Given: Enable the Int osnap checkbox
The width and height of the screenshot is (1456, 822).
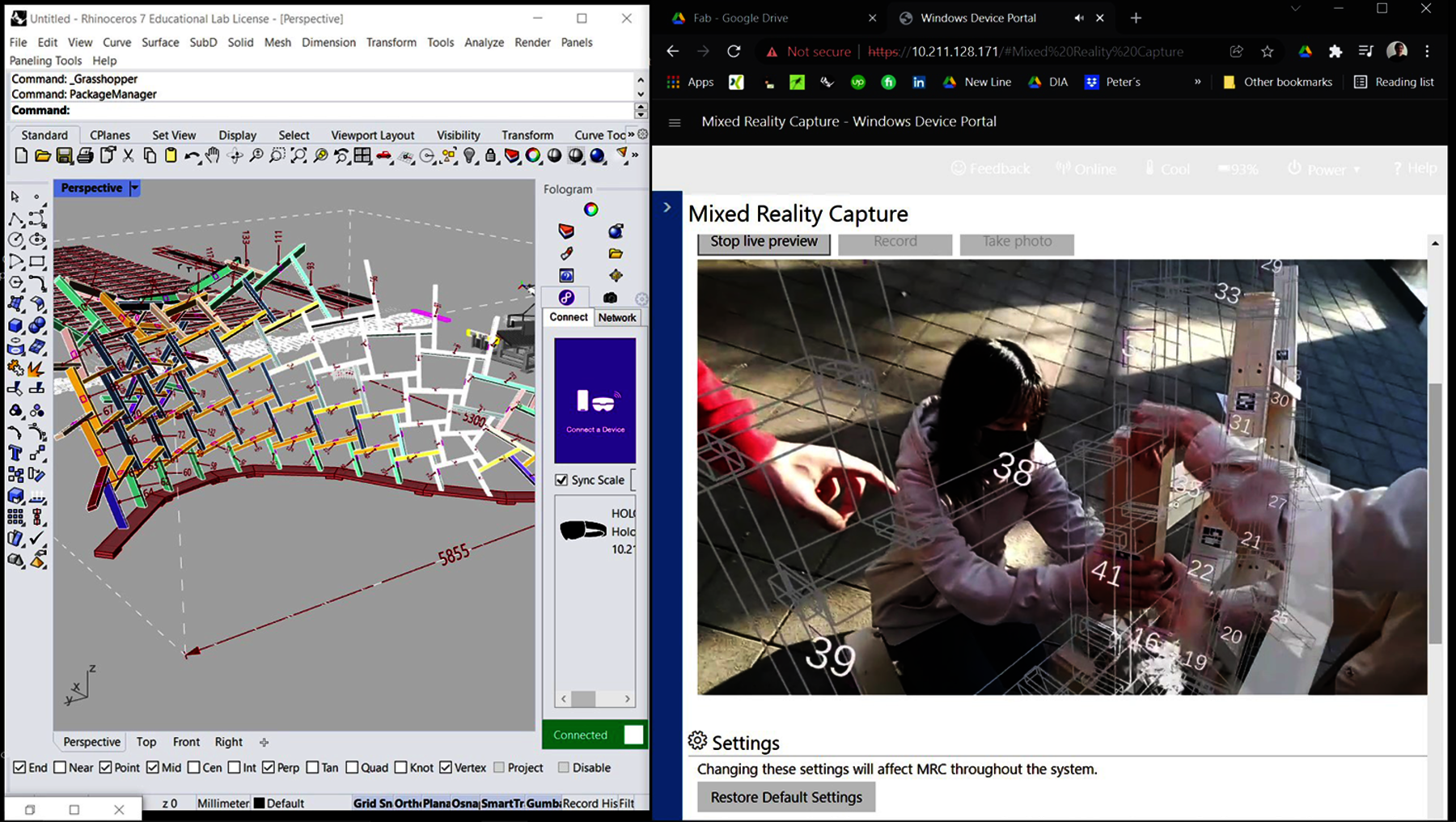Looking at the screenshot, I should [x=235, y=767].
